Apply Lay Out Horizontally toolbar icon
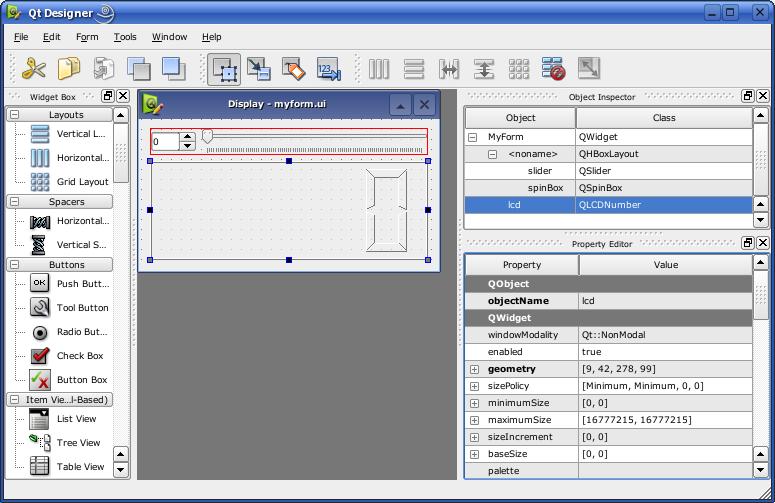 (x=379, y=69)
